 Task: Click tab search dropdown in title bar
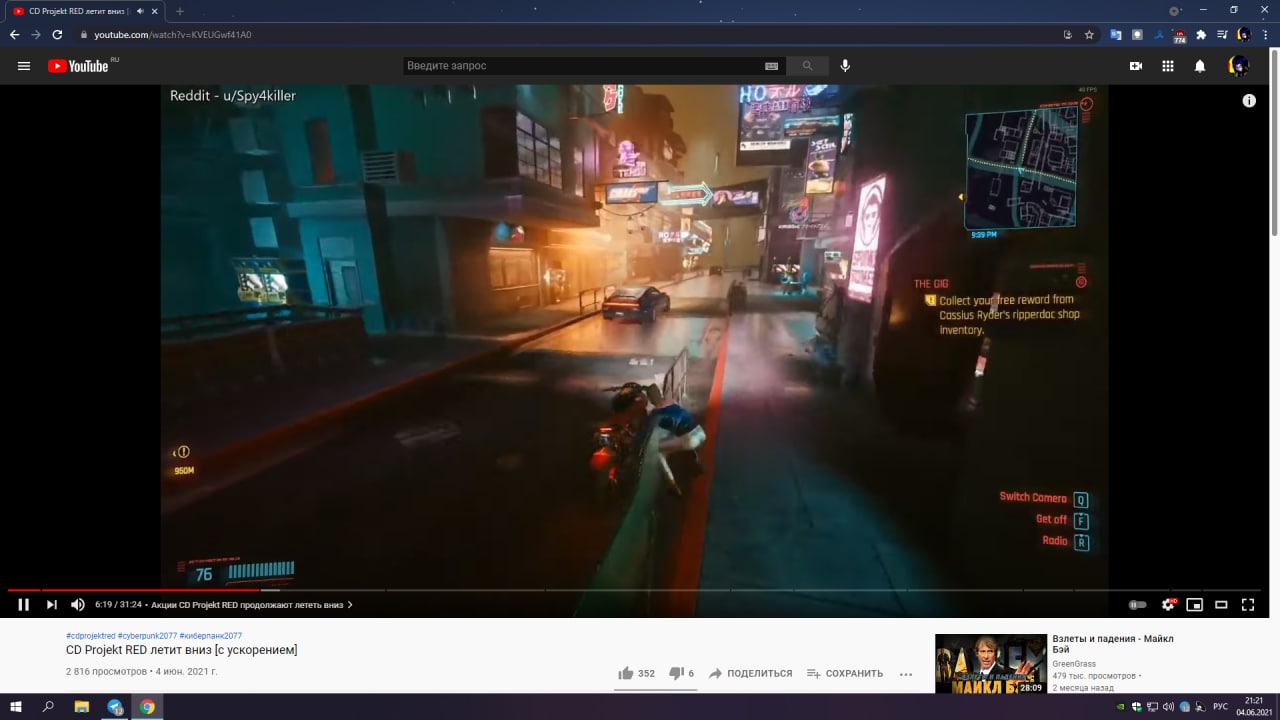[x=1174, y=10]
